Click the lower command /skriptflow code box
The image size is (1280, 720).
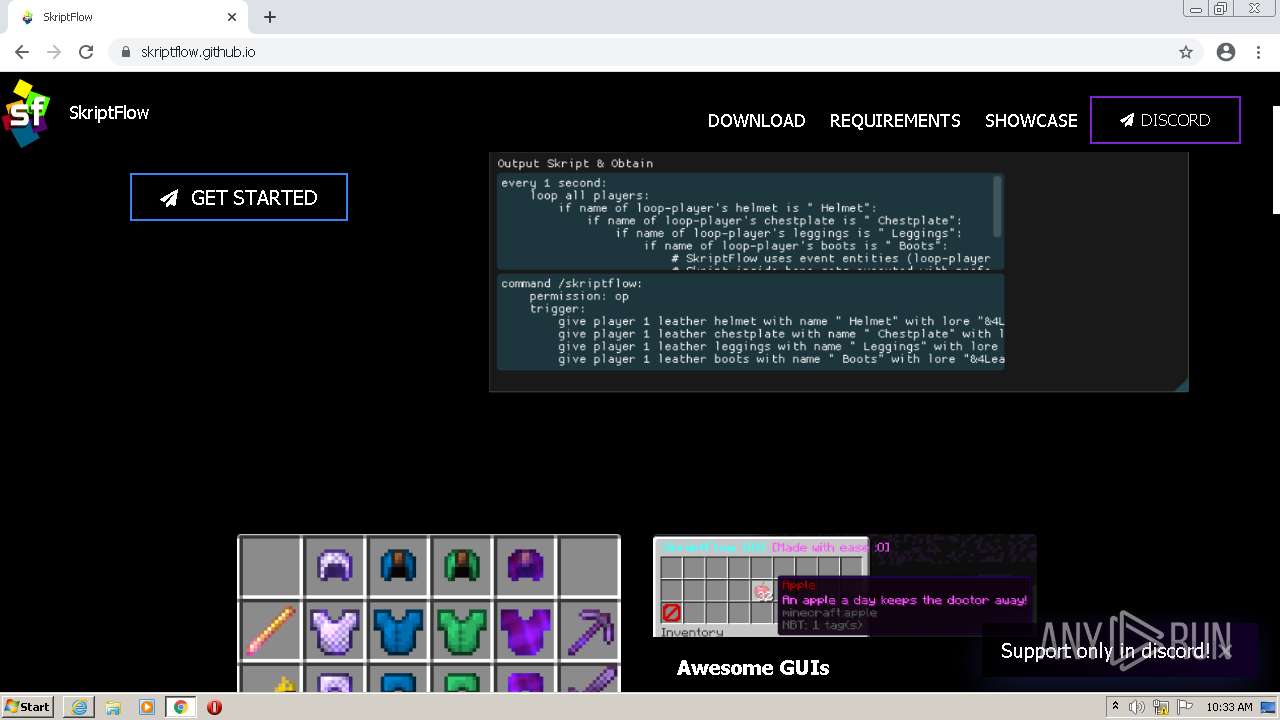click(x=750, y=321)
